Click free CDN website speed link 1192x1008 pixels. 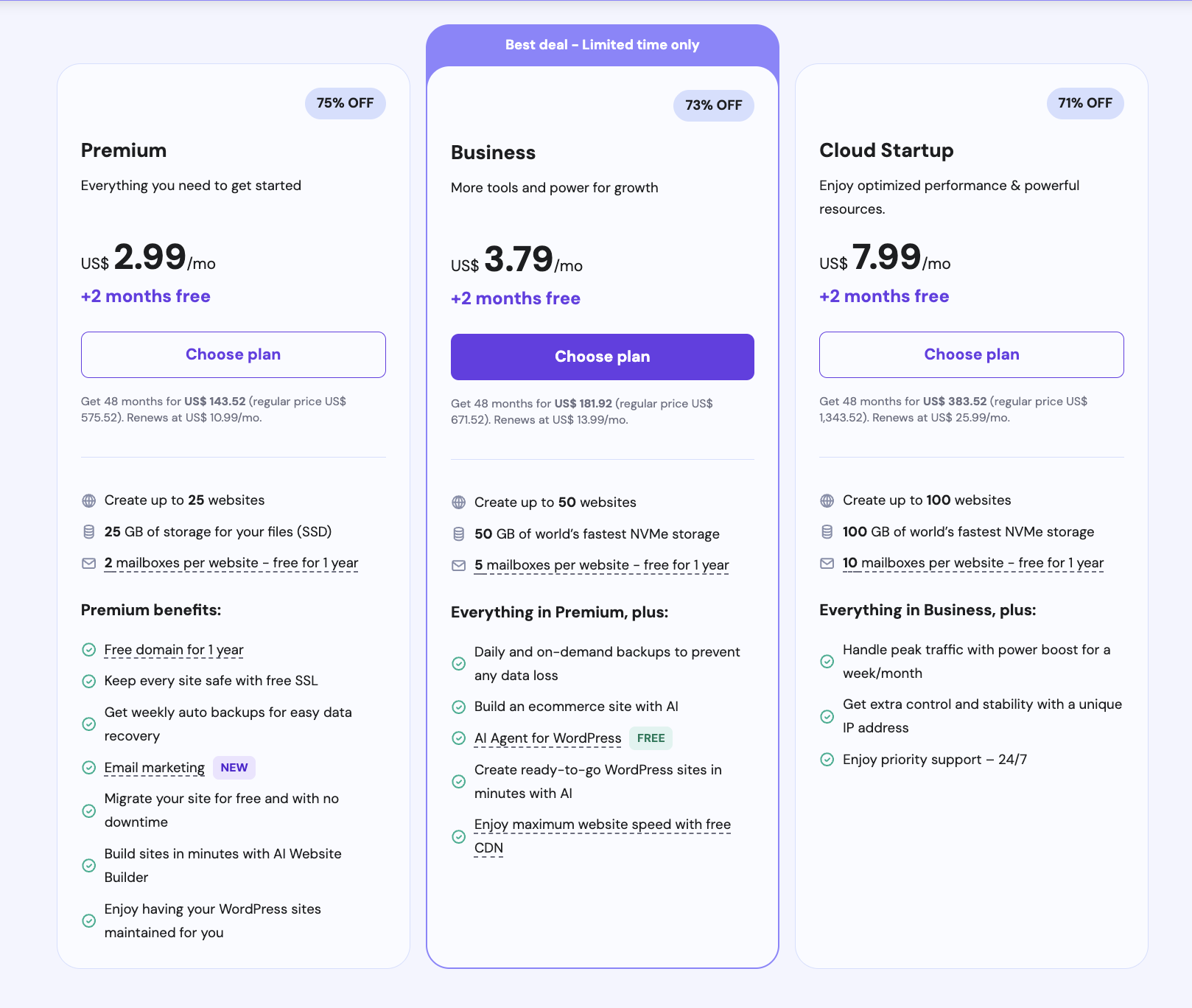602,825
